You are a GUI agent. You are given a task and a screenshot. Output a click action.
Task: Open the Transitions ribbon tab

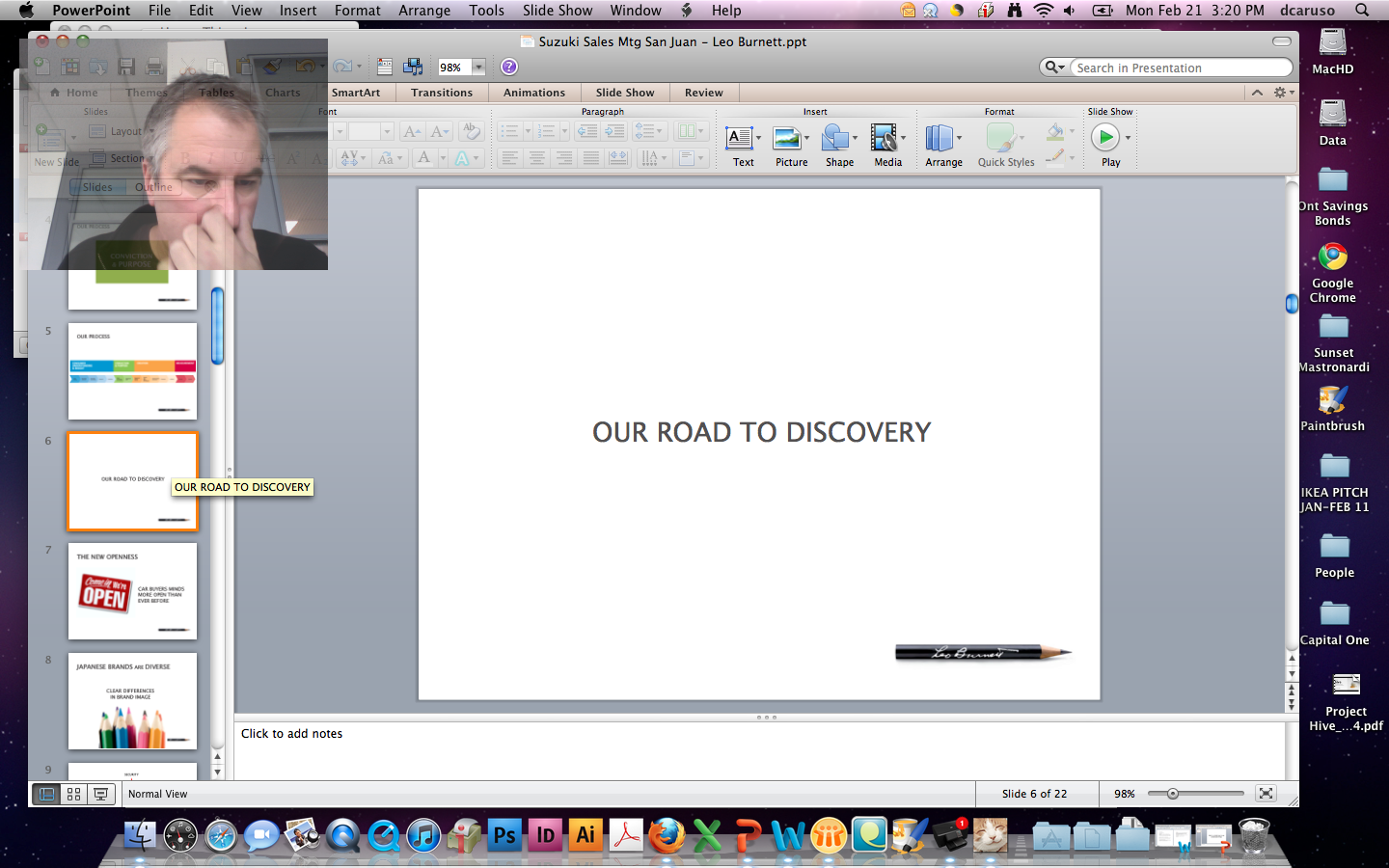[441, 93]
